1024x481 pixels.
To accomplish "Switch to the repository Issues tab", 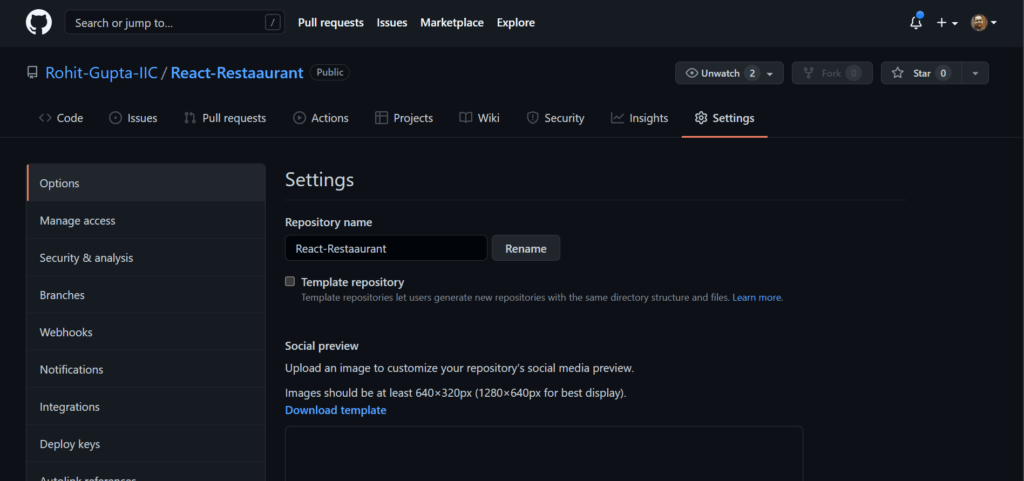I will pos(133,118).
